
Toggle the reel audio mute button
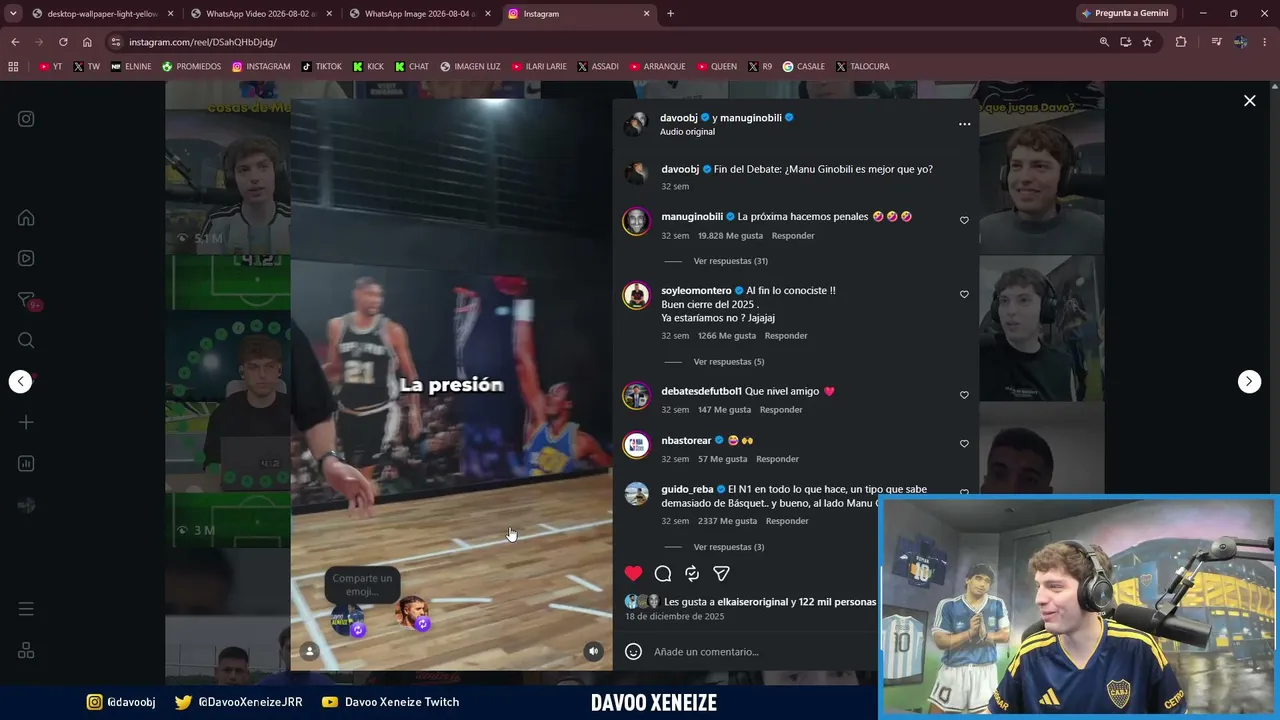(x=593, y=651)
